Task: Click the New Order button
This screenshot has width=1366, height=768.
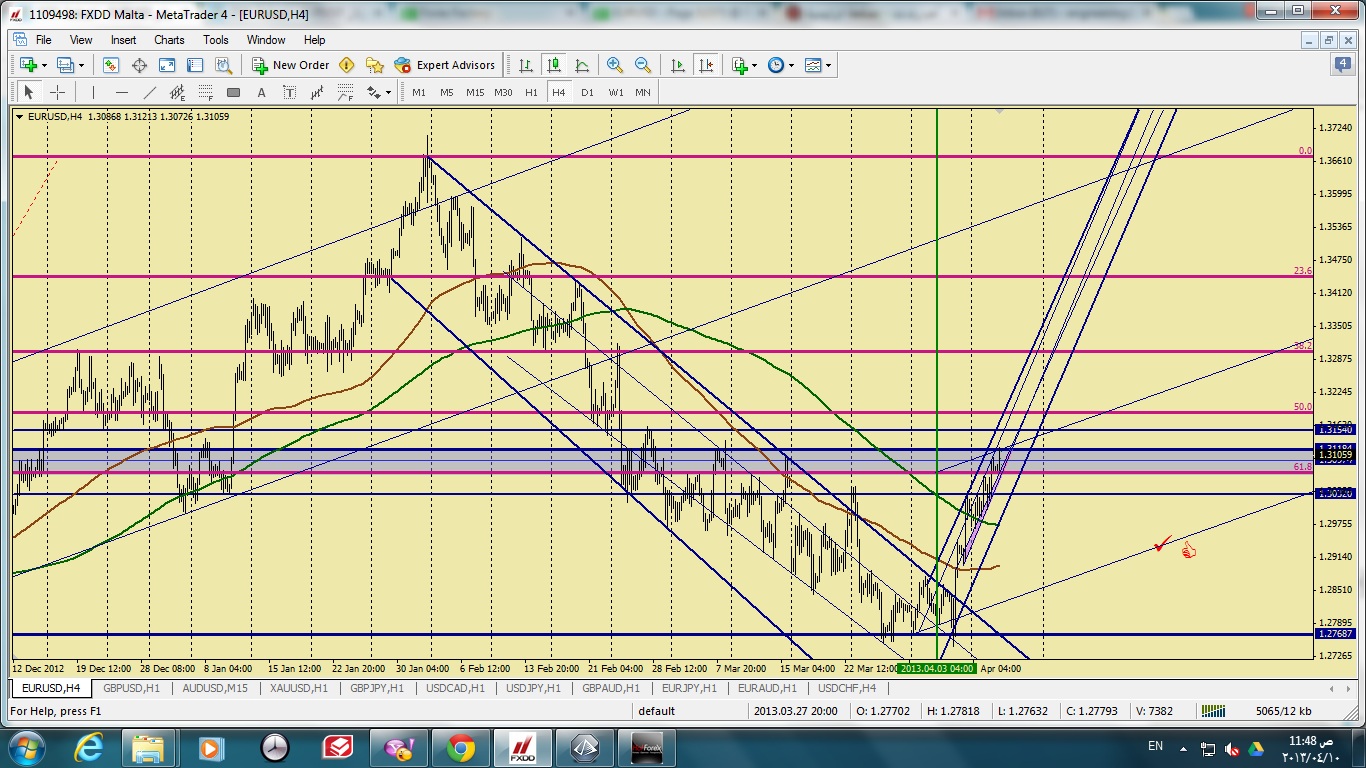Action: tap(291, 65)
